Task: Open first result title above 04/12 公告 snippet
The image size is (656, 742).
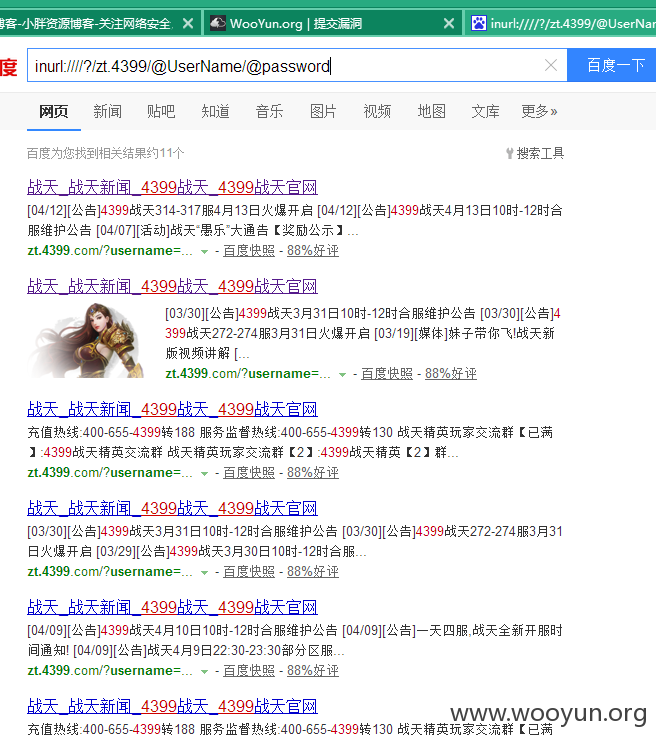Action: click(x=172, y=187)
